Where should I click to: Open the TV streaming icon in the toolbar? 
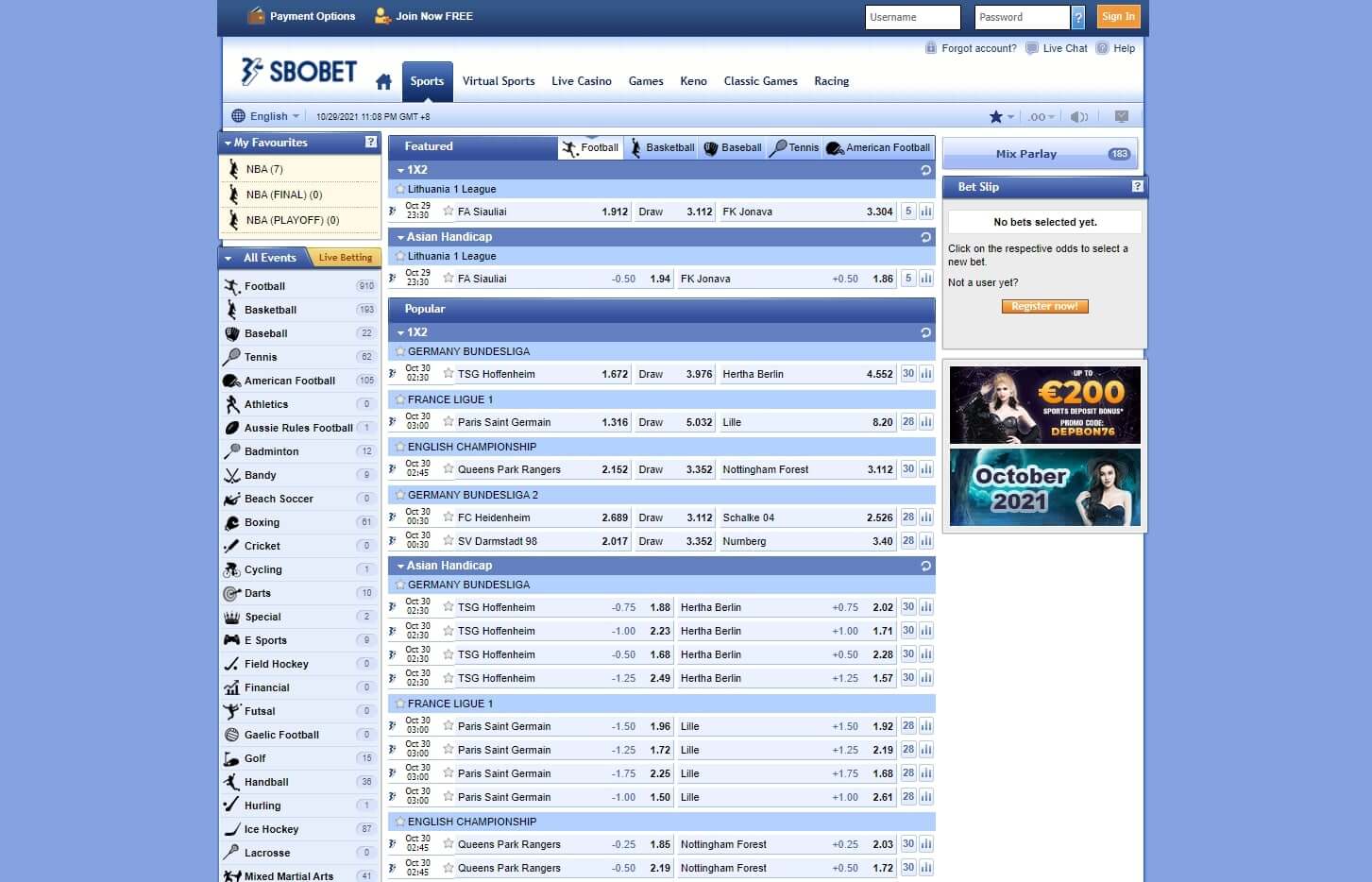click(1122, 116)
